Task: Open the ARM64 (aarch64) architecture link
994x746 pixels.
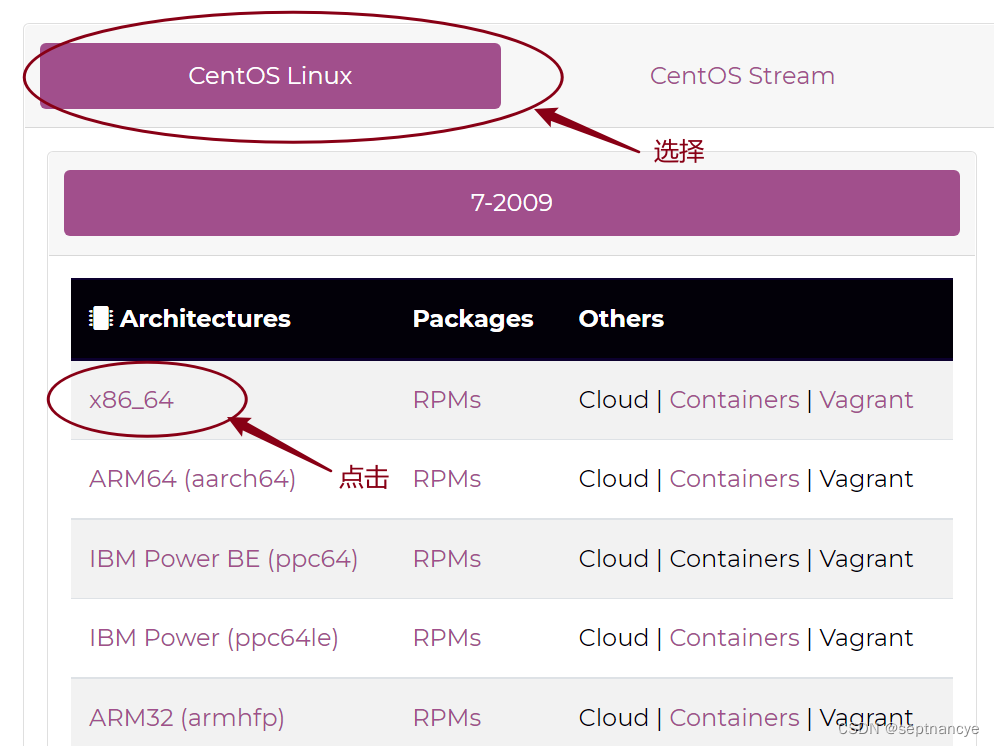Action: [x=190, y=479]
